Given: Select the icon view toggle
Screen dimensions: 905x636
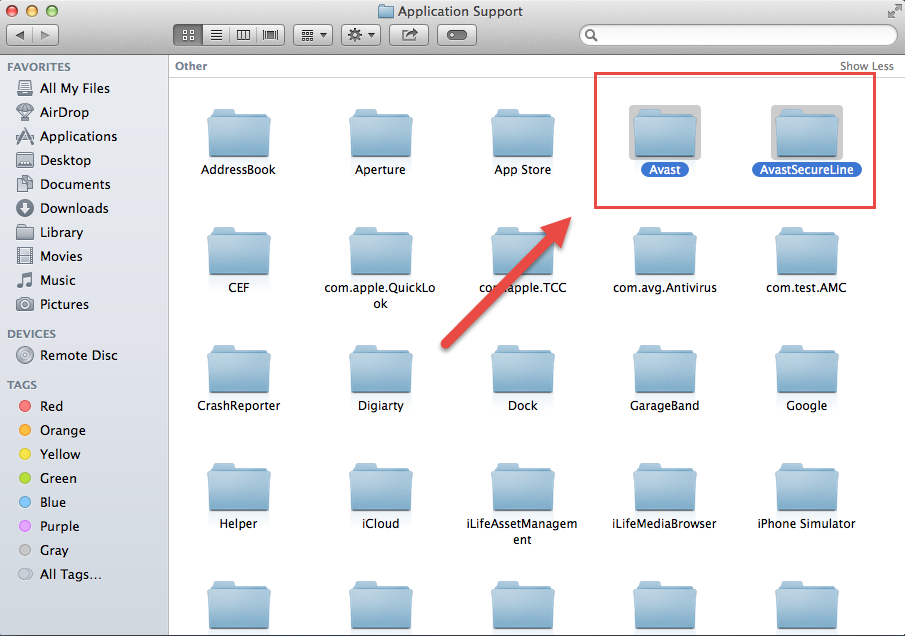Looking at the screenshot, I should 188,34.
